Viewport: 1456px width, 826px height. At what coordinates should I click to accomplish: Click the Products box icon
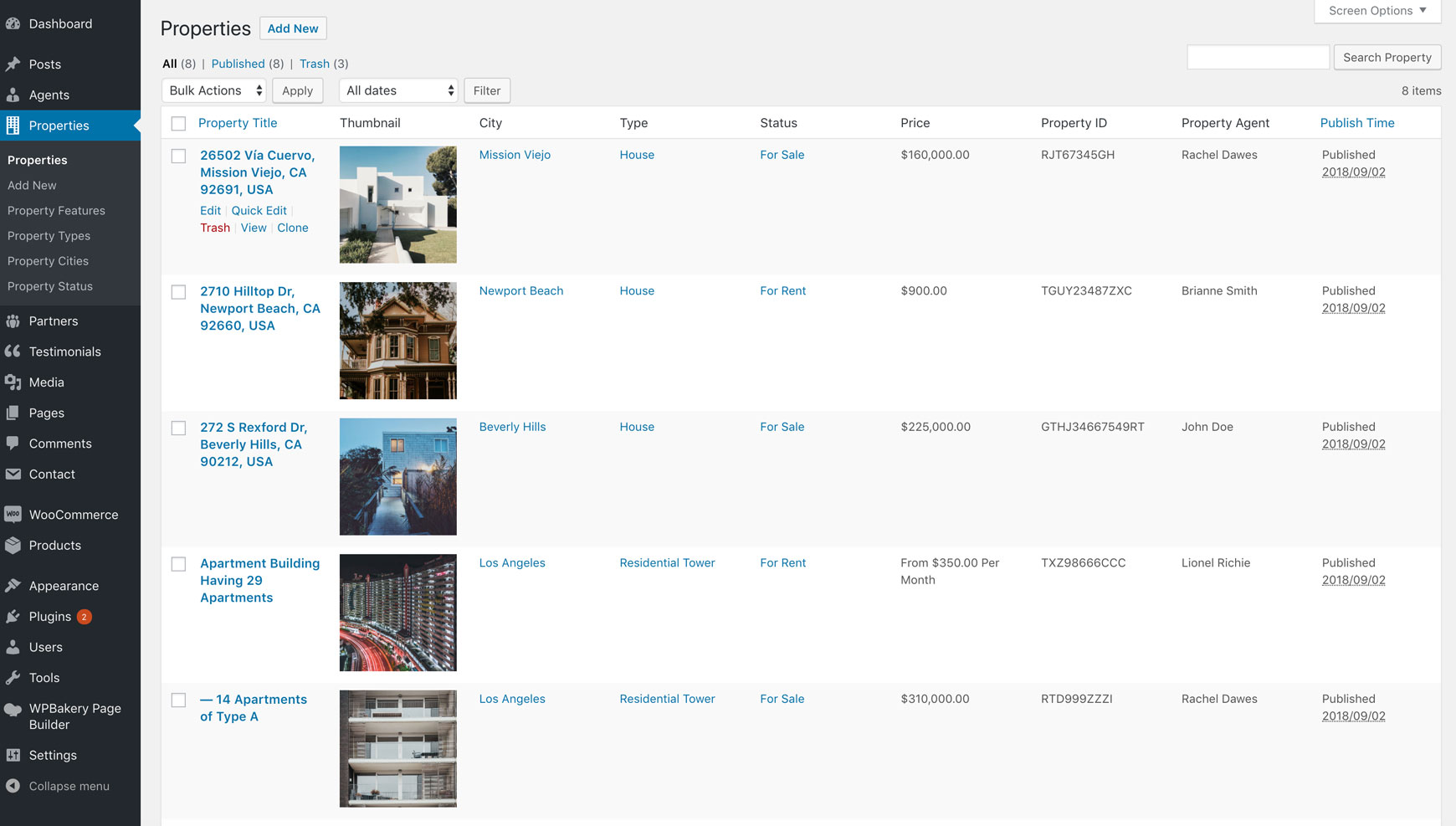click(x=13, y=545)
